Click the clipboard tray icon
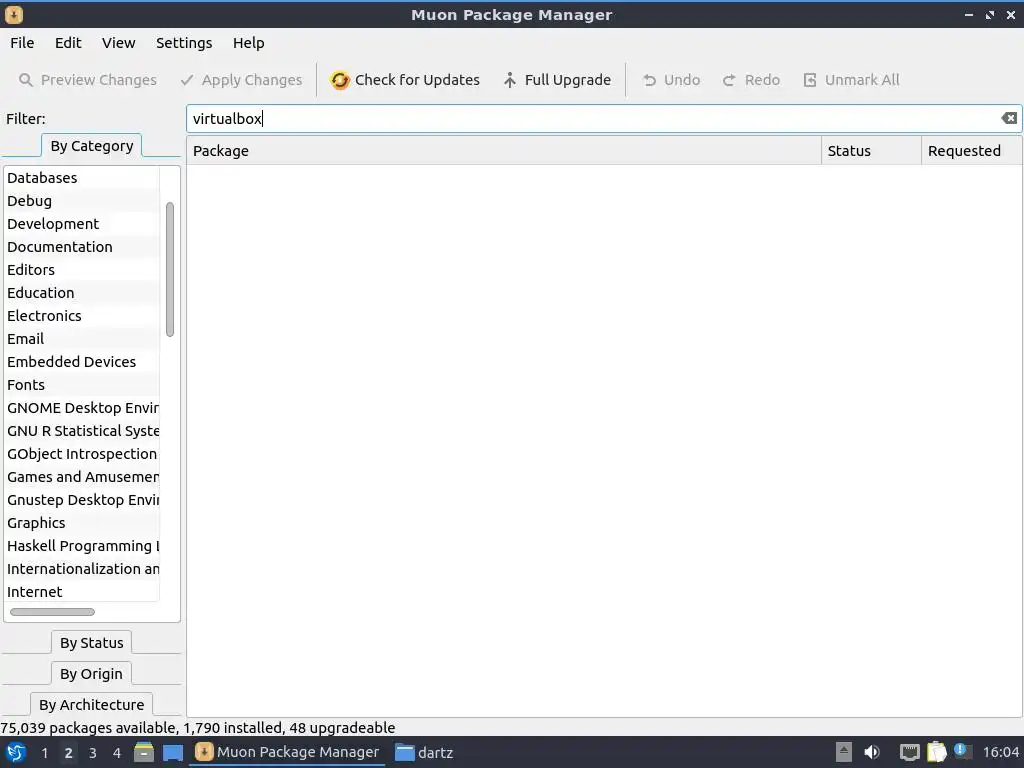Image resolution: width=1024 pixels, height=768 pixels. (x=936, y=752)
